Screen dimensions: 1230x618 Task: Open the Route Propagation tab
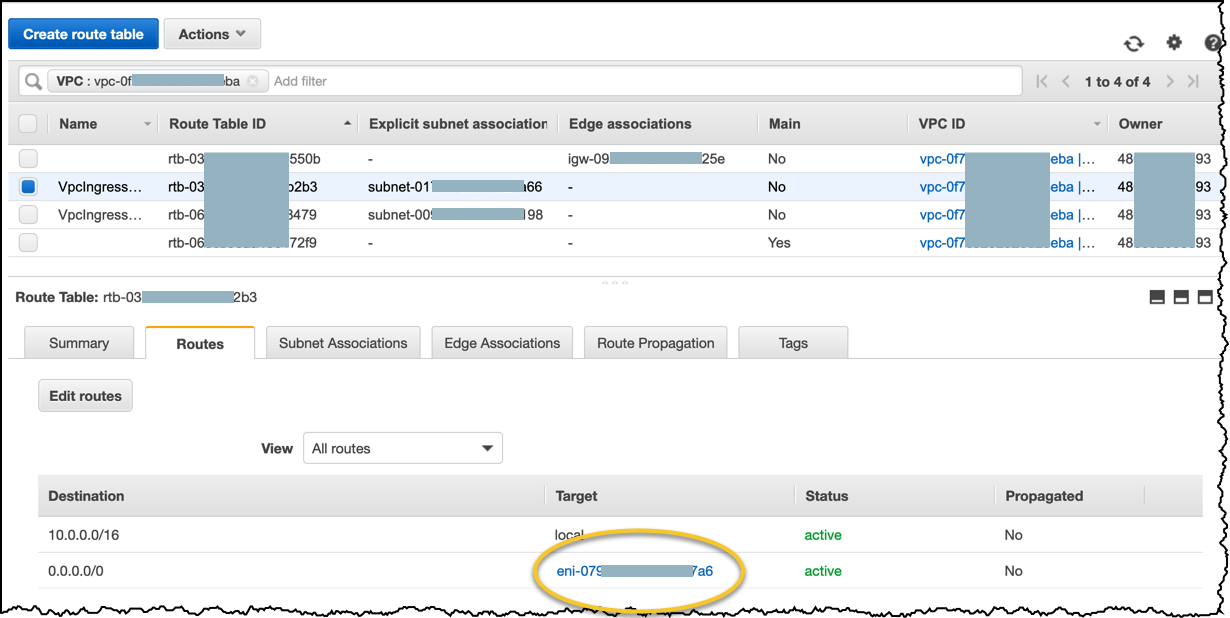(x=655, y=342)
